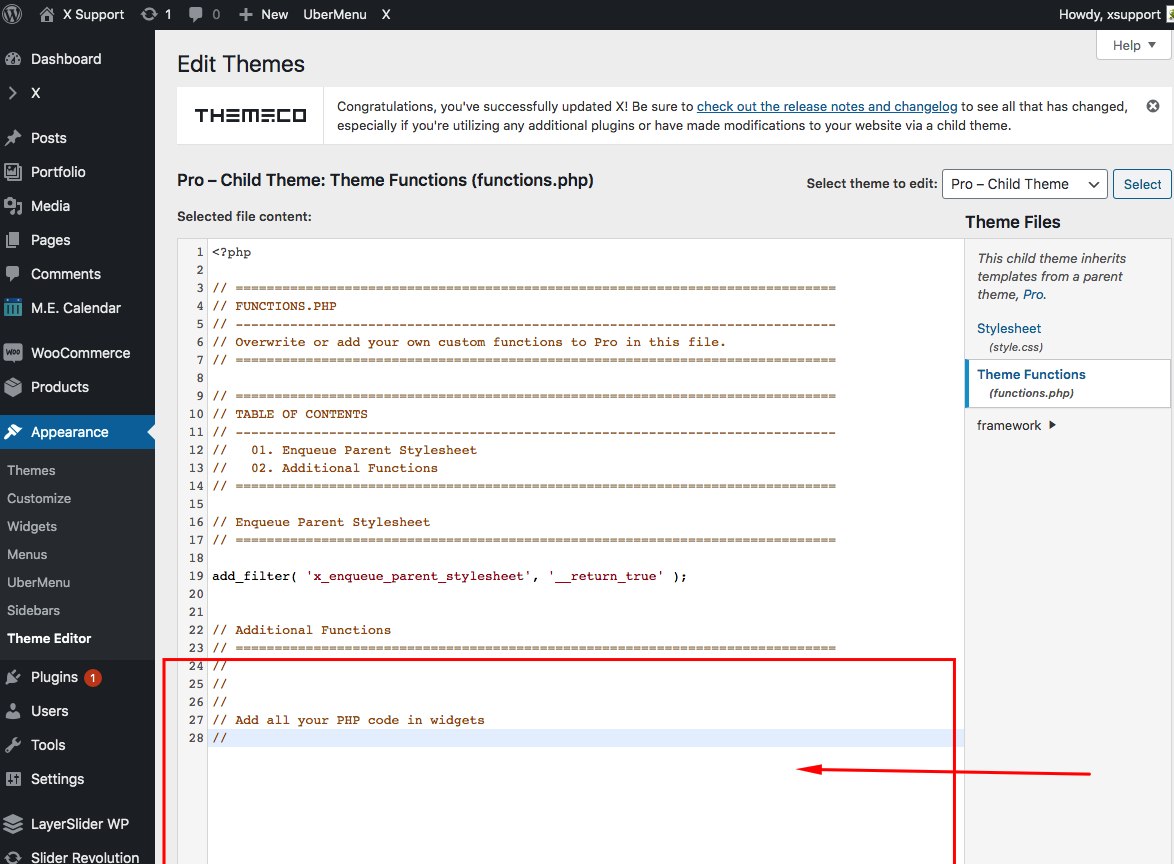Click the plus icon next to New
The image size is (1174, 864).
246,14
